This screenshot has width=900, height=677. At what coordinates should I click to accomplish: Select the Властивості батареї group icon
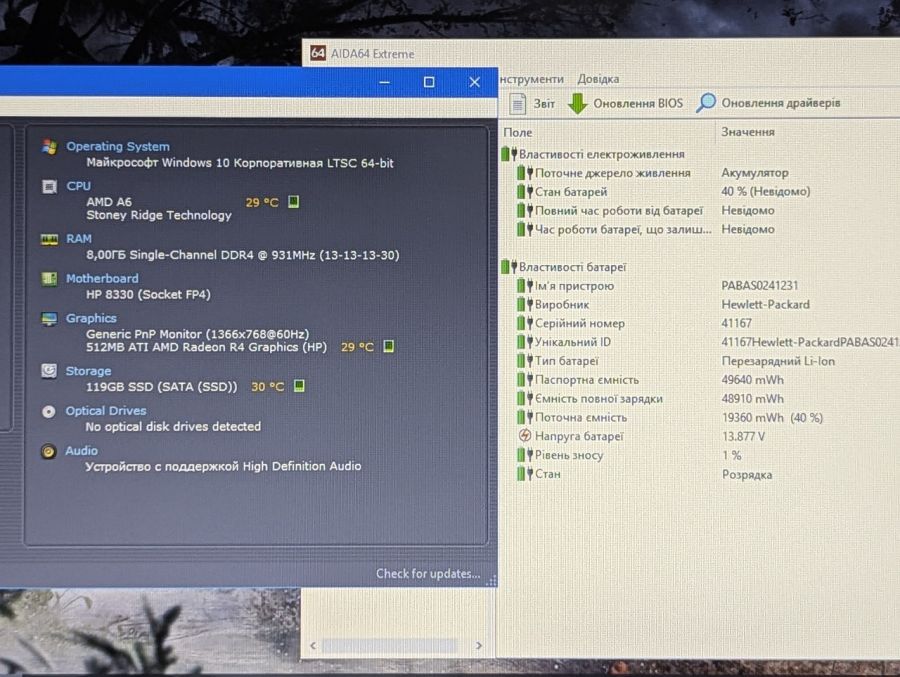tap(509, 266)
